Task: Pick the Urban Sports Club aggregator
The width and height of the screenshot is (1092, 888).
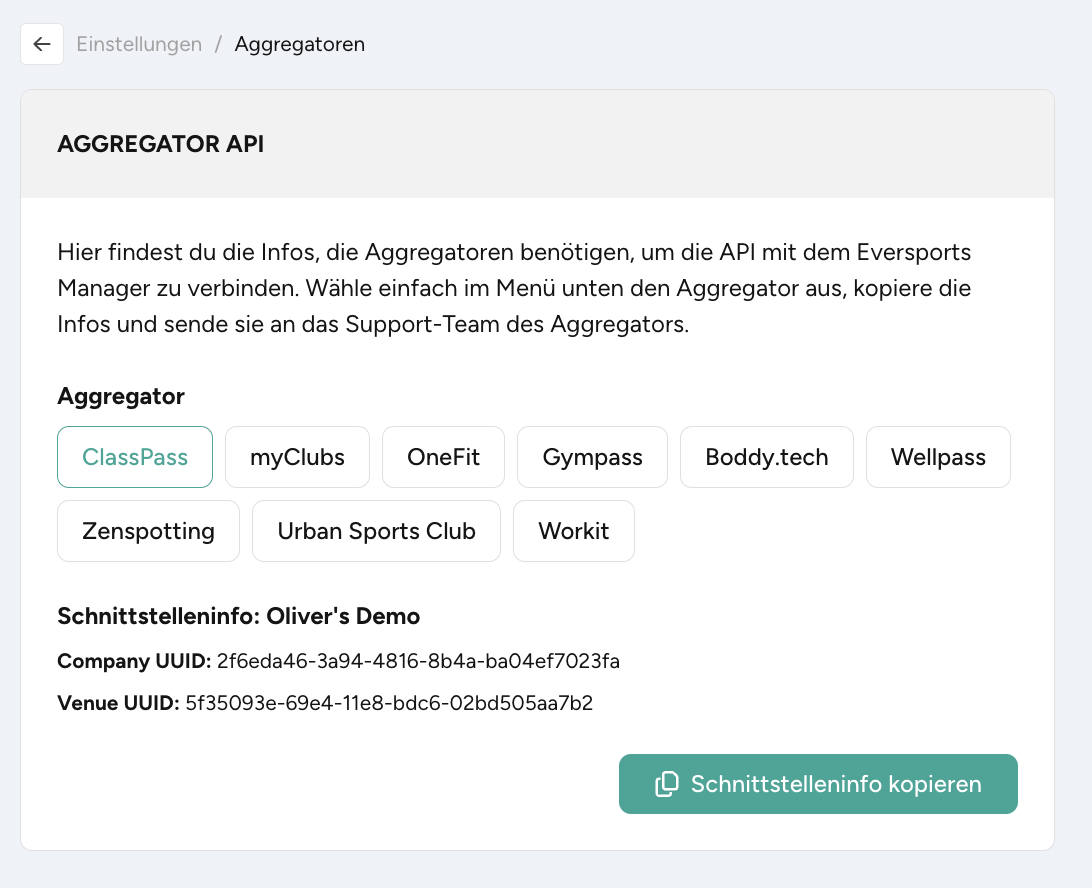Action: (x=376, y=531)
